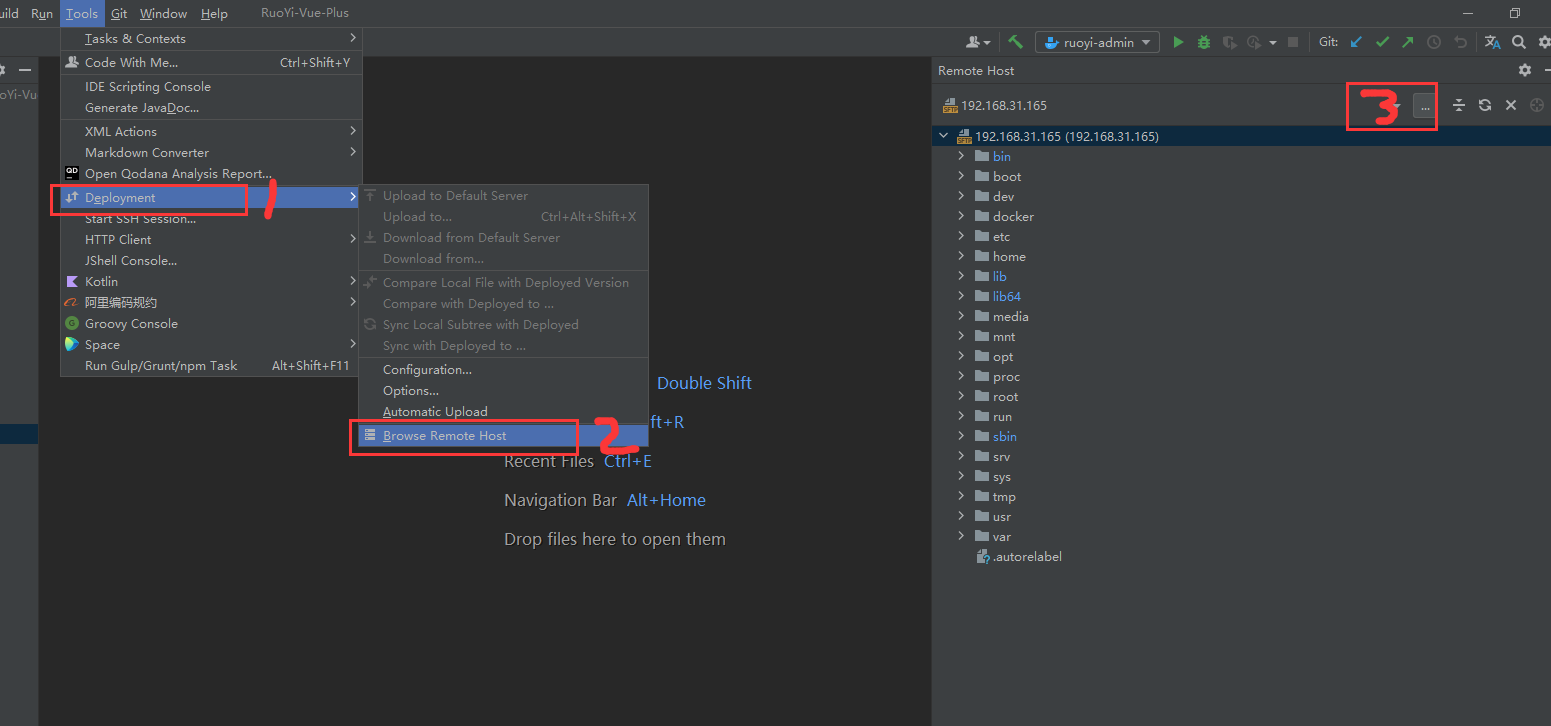Screen dimensions: 1551x726
Task: Click the ellipsis server configuration button
Action: (1425, 105)
